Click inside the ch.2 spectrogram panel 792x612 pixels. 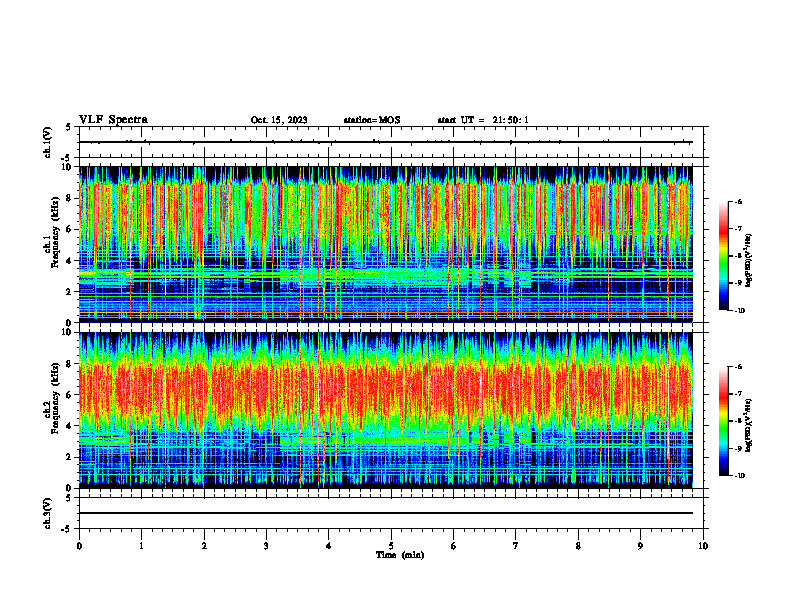coord(386,410)
